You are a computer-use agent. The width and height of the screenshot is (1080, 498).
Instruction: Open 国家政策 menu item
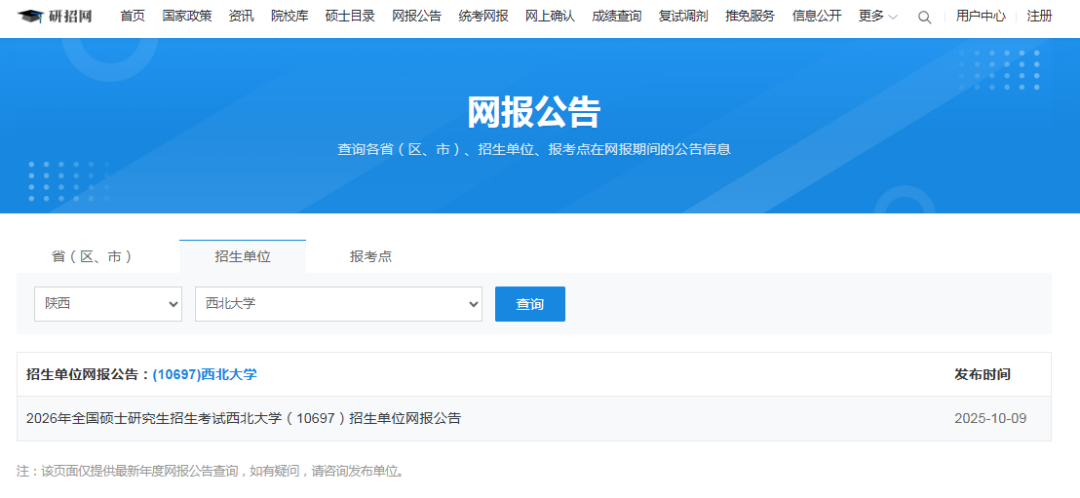coord(187,17)
